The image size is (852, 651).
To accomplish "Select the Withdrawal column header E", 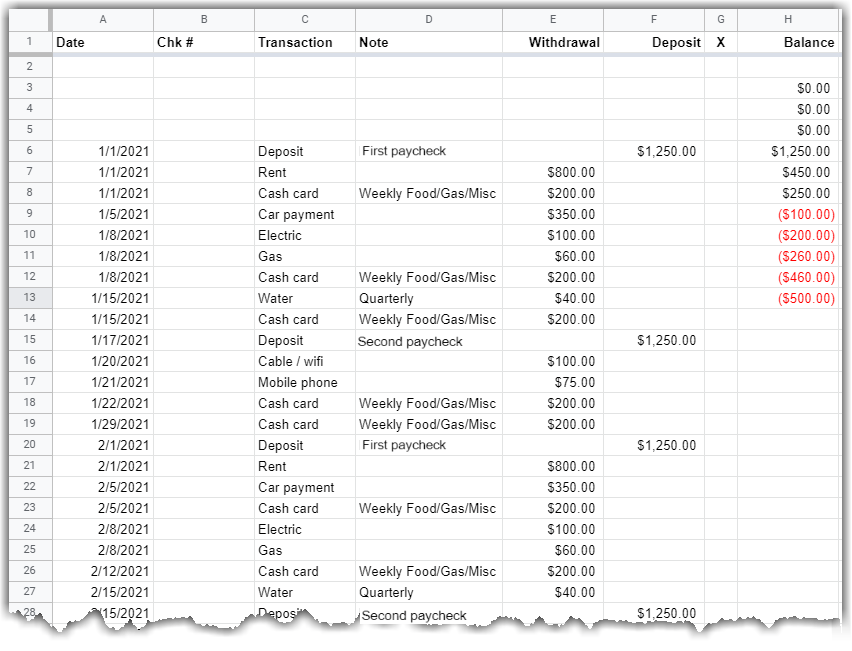I will [553, 18].
